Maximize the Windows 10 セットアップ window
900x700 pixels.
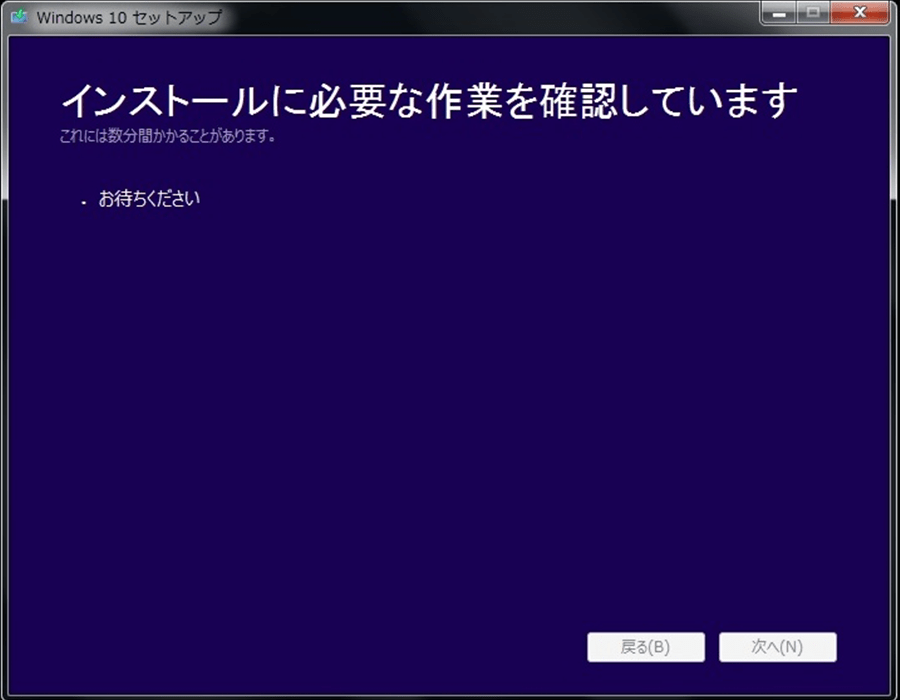point(812,13)
